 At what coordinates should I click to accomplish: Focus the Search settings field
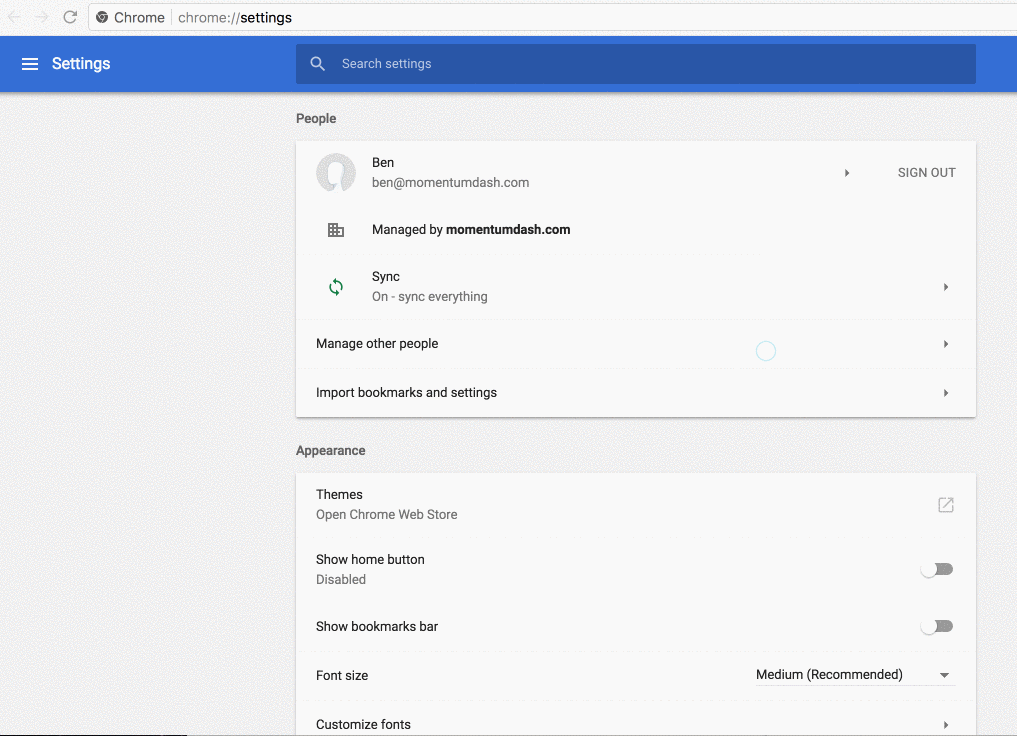[636, 64]
